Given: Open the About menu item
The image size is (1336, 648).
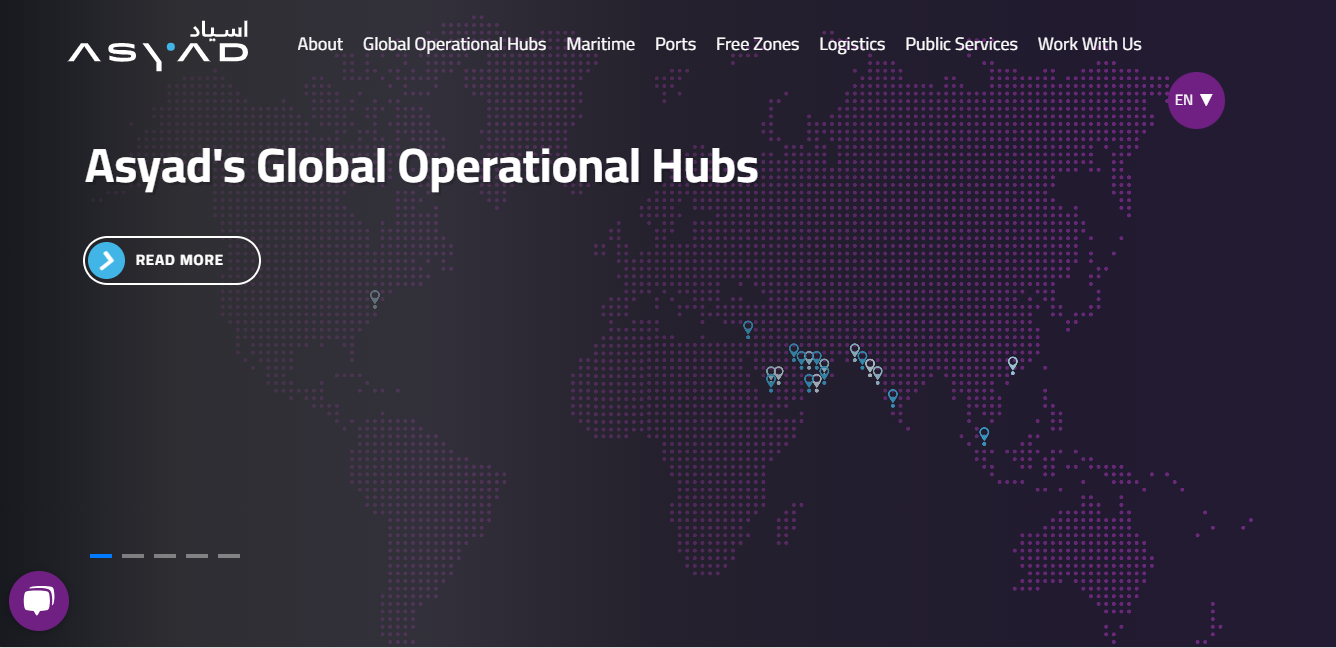Looking at the screenshot, I should point(320,44).
